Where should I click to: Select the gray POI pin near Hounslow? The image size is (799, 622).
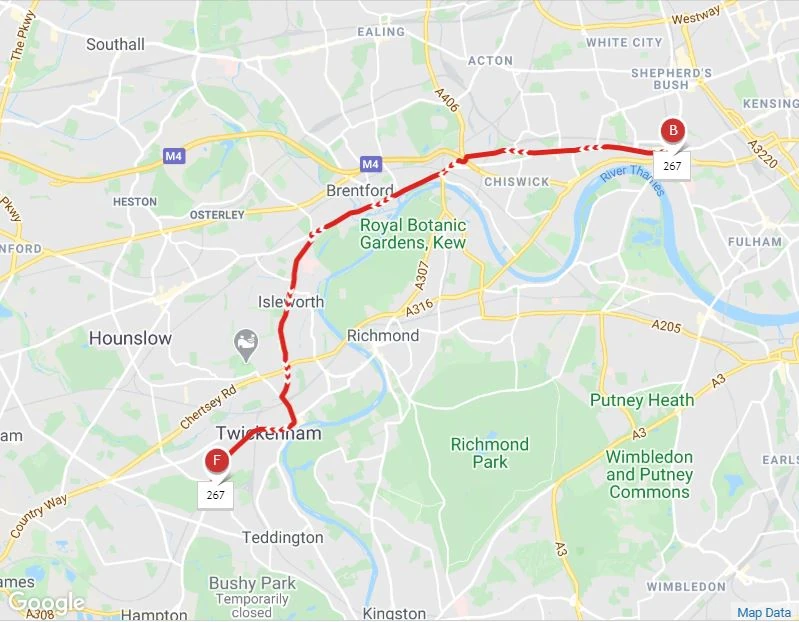pos(246,345)
